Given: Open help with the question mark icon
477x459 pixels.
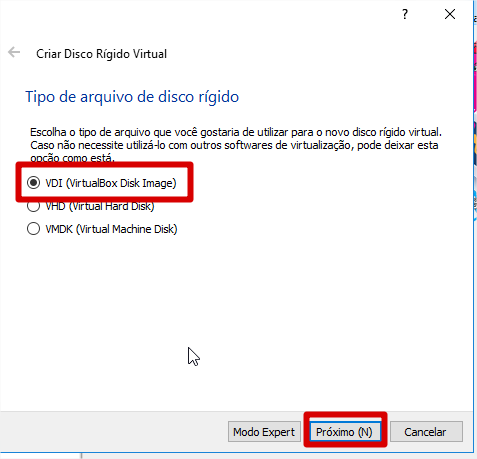Looking at the screenshot, I should (405, 14).
